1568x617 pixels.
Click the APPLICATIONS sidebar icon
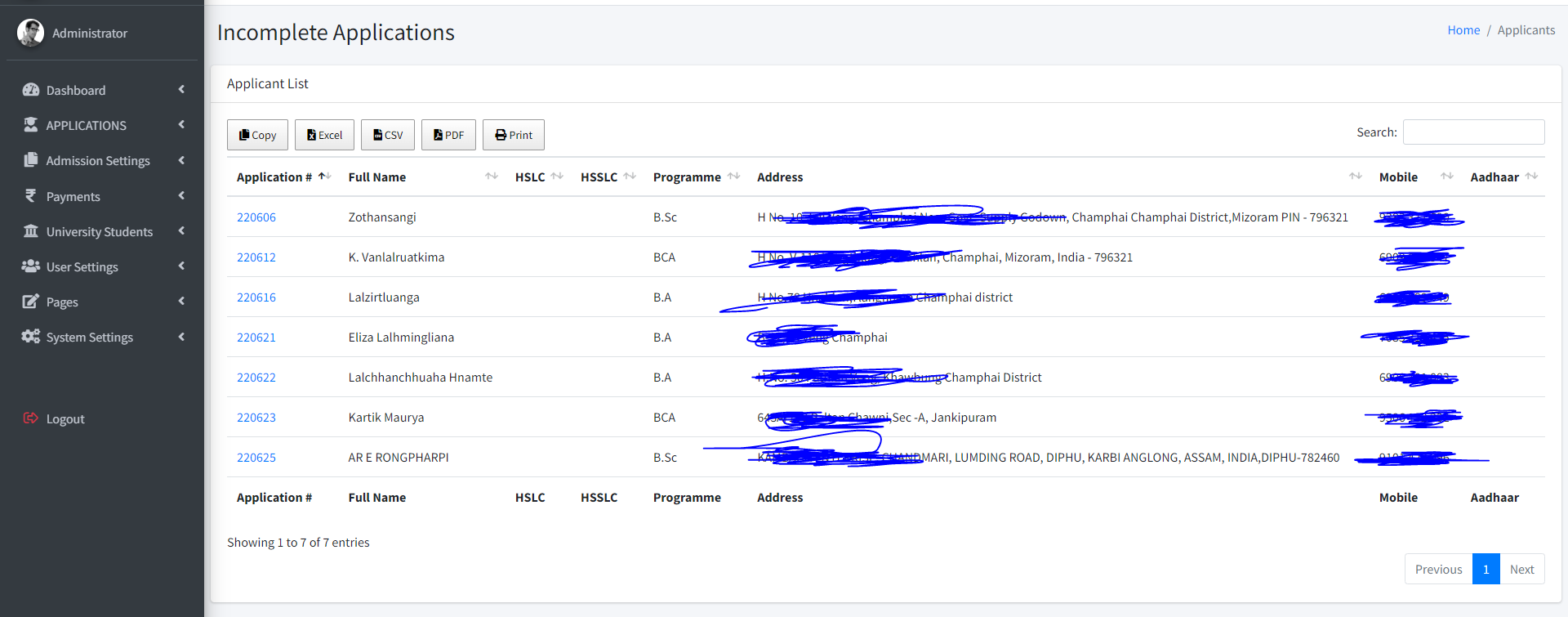click(31, 125)
